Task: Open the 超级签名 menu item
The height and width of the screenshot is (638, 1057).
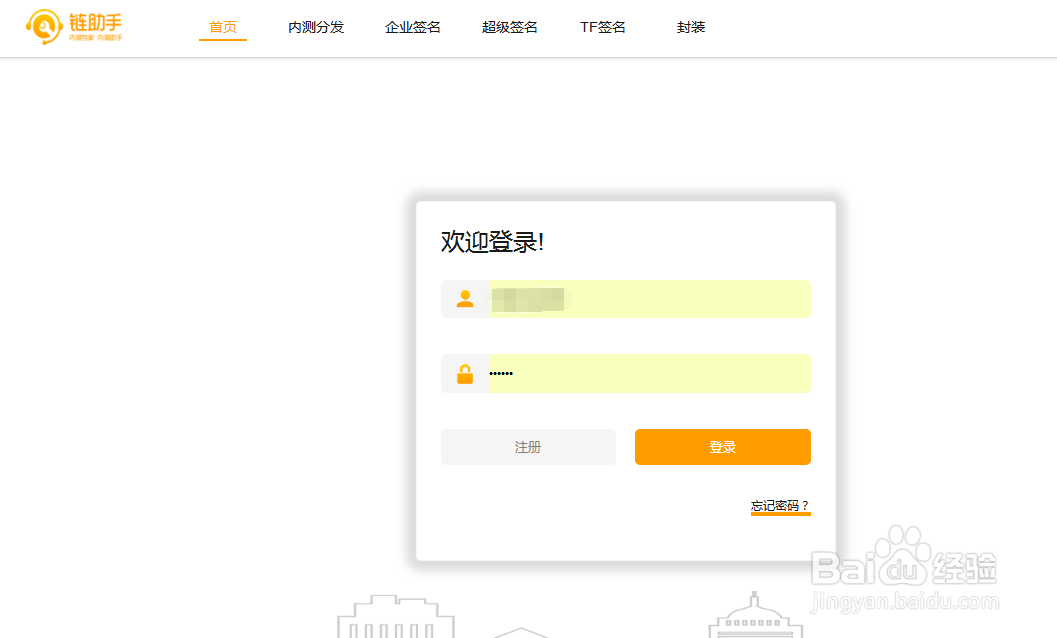Action: click(x=508, y=27)
